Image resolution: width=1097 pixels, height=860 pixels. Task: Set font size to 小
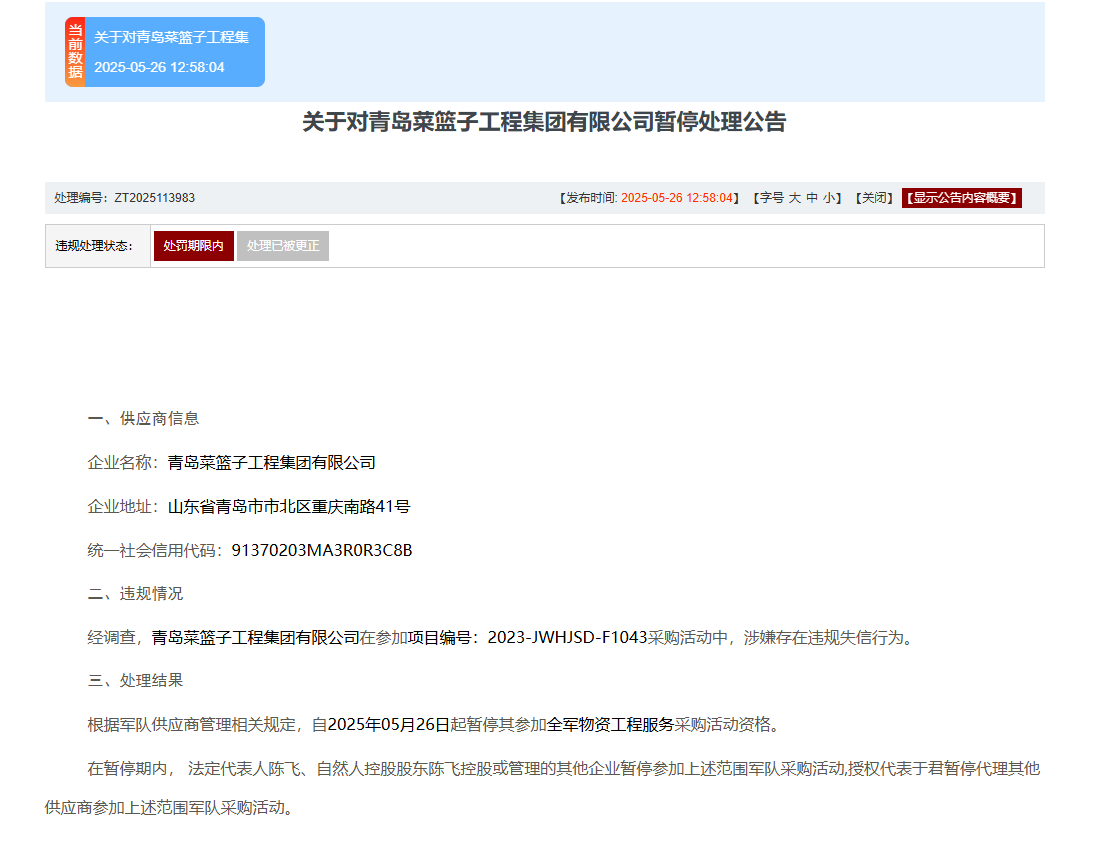pyautogui.click(x=829, y=198)
